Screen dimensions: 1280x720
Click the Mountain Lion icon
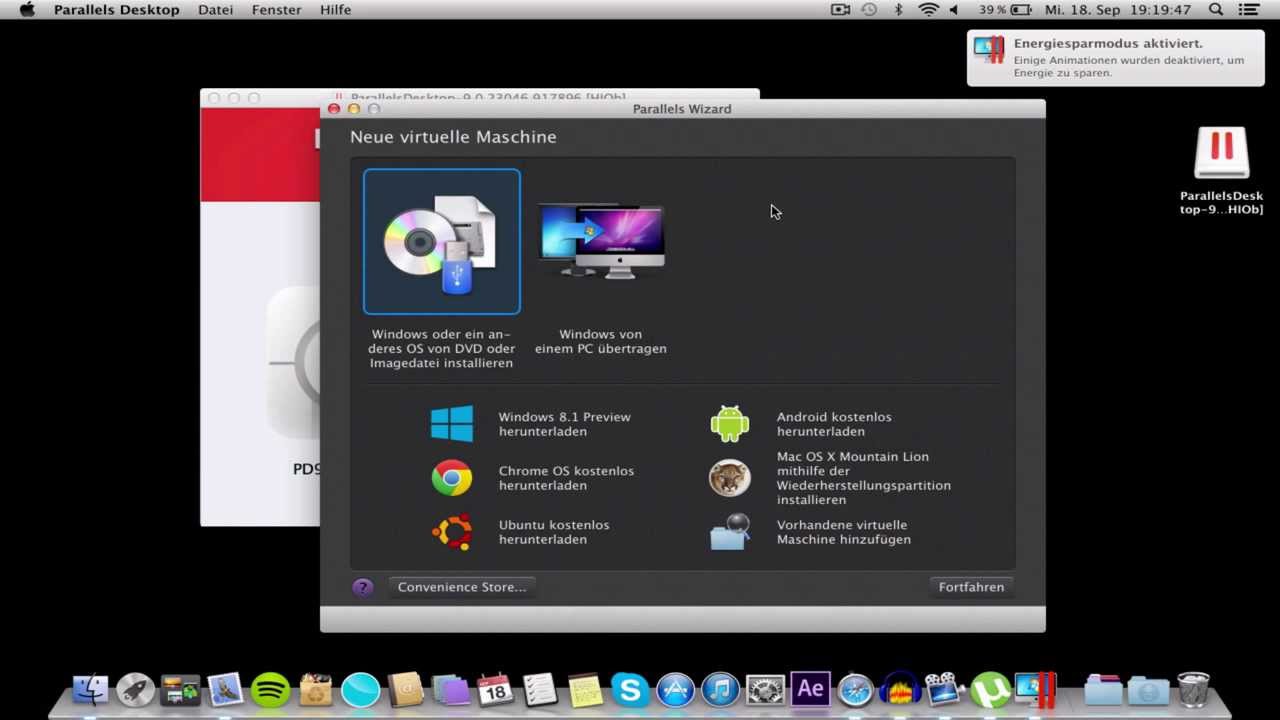coord(730,478)
